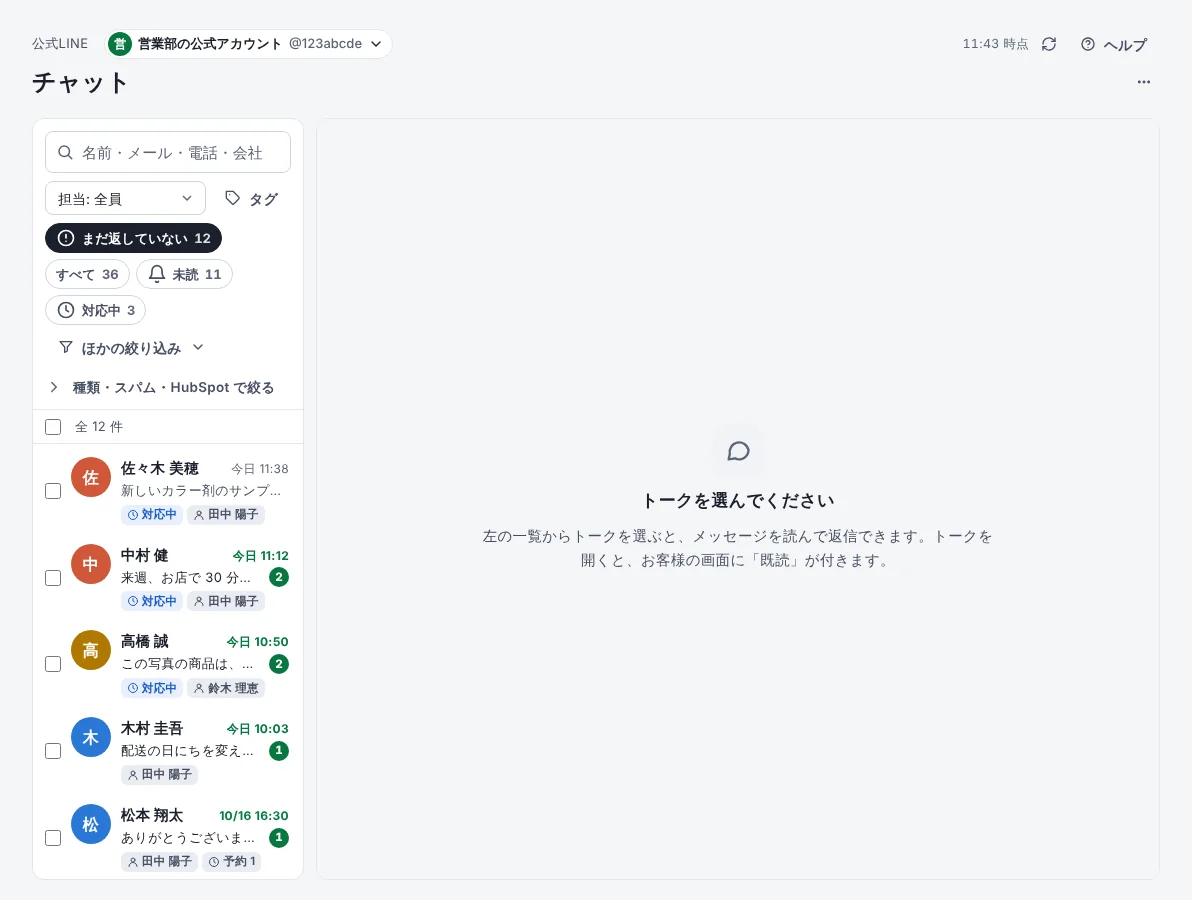
Task: Check the 佐々木 美穂 conversation checkbox
Action: click(53, 491)
